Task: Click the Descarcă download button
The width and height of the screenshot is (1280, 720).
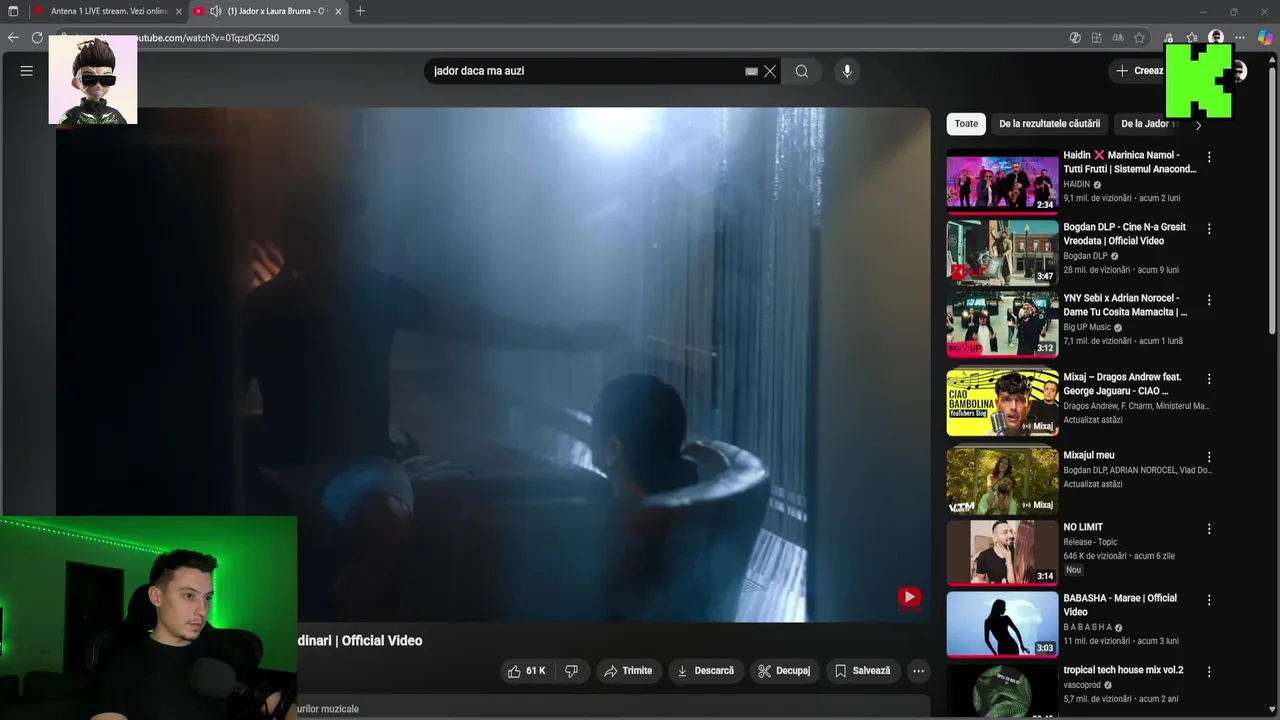Action: (705, 671)
